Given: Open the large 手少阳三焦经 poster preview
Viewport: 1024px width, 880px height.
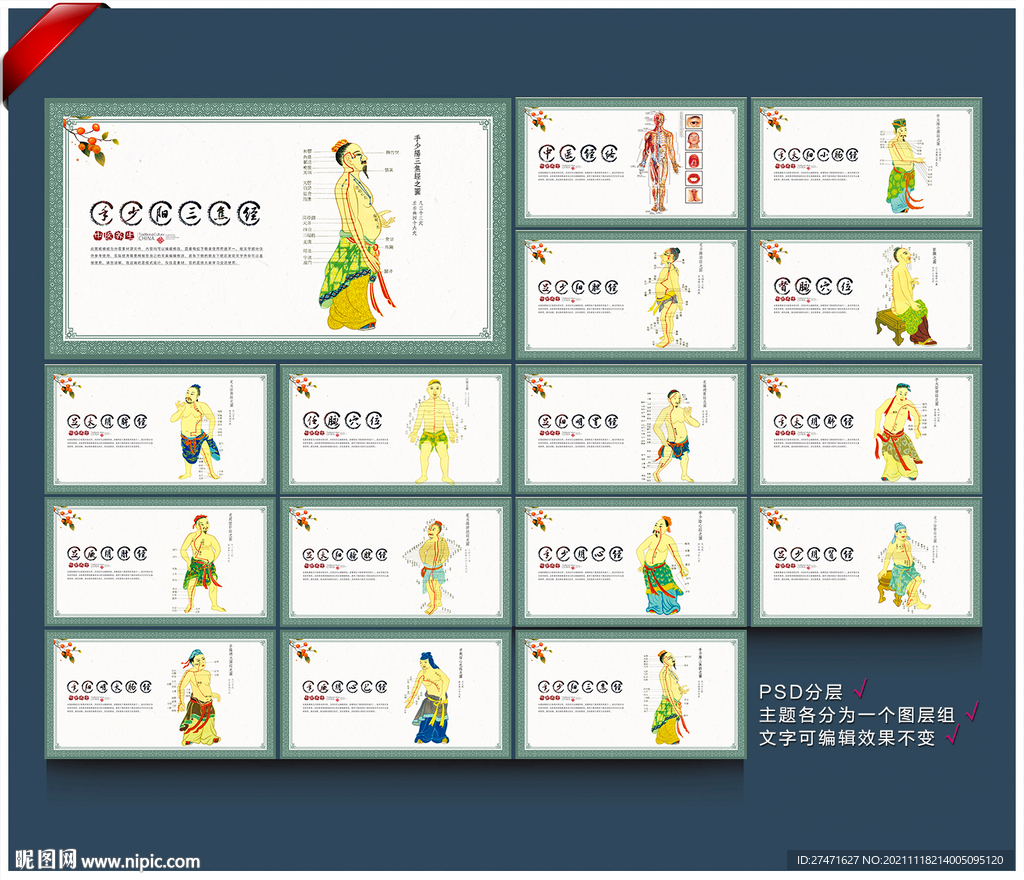Looking at the screenshot, I should tap(278, 228).
